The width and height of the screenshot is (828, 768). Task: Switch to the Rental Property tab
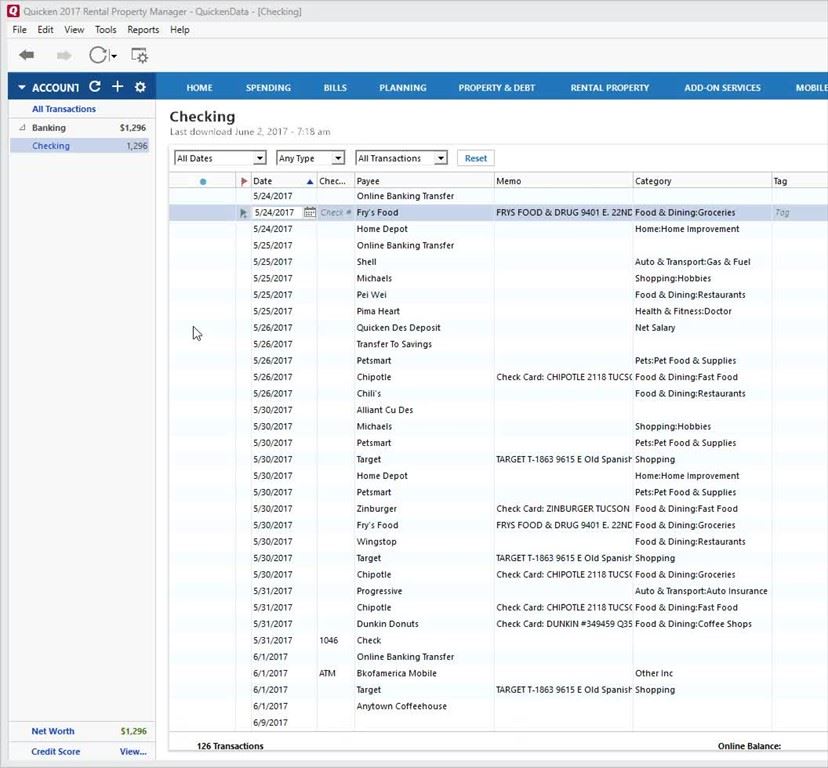coord(609,88)
